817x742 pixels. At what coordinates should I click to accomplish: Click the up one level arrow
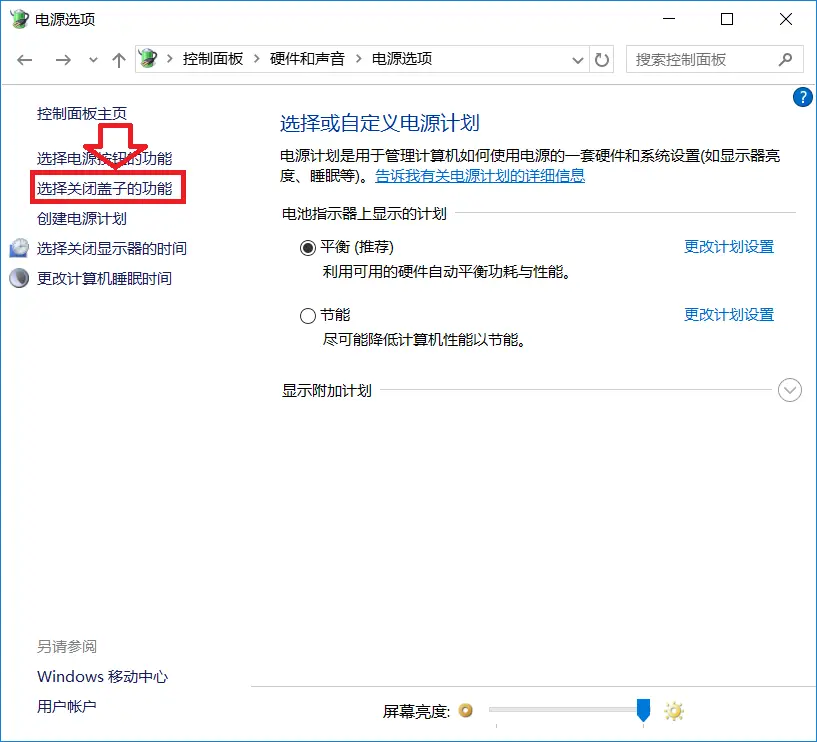(x=118, y=60)
